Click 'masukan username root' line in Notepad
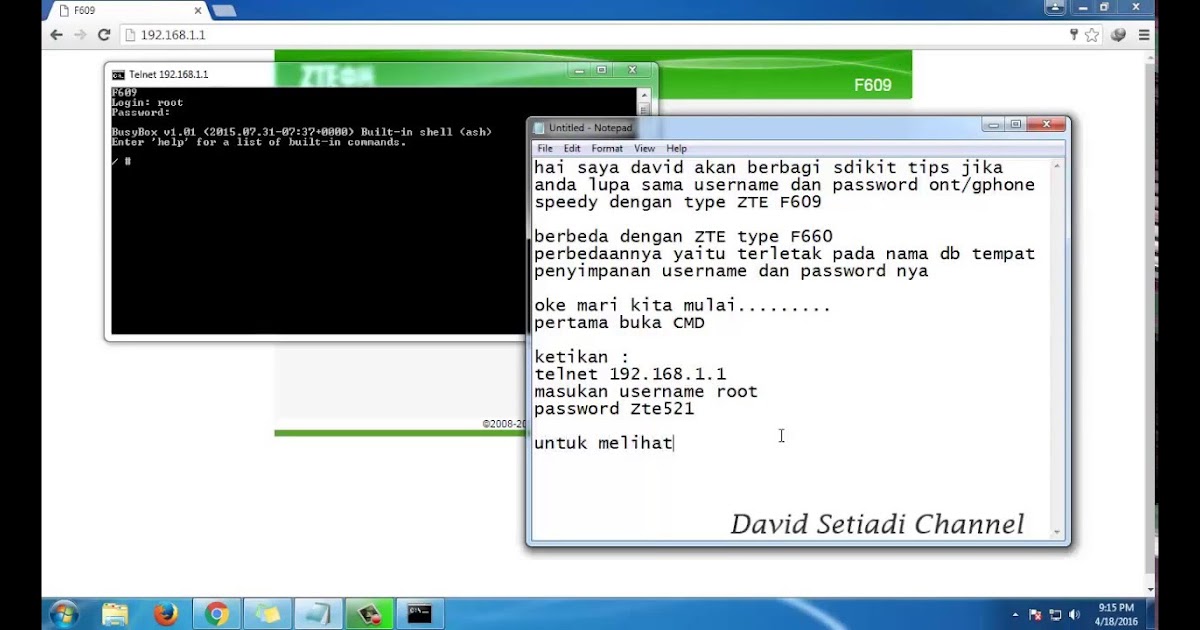This screenshot has height=630, width=1200. click(646, 392)
